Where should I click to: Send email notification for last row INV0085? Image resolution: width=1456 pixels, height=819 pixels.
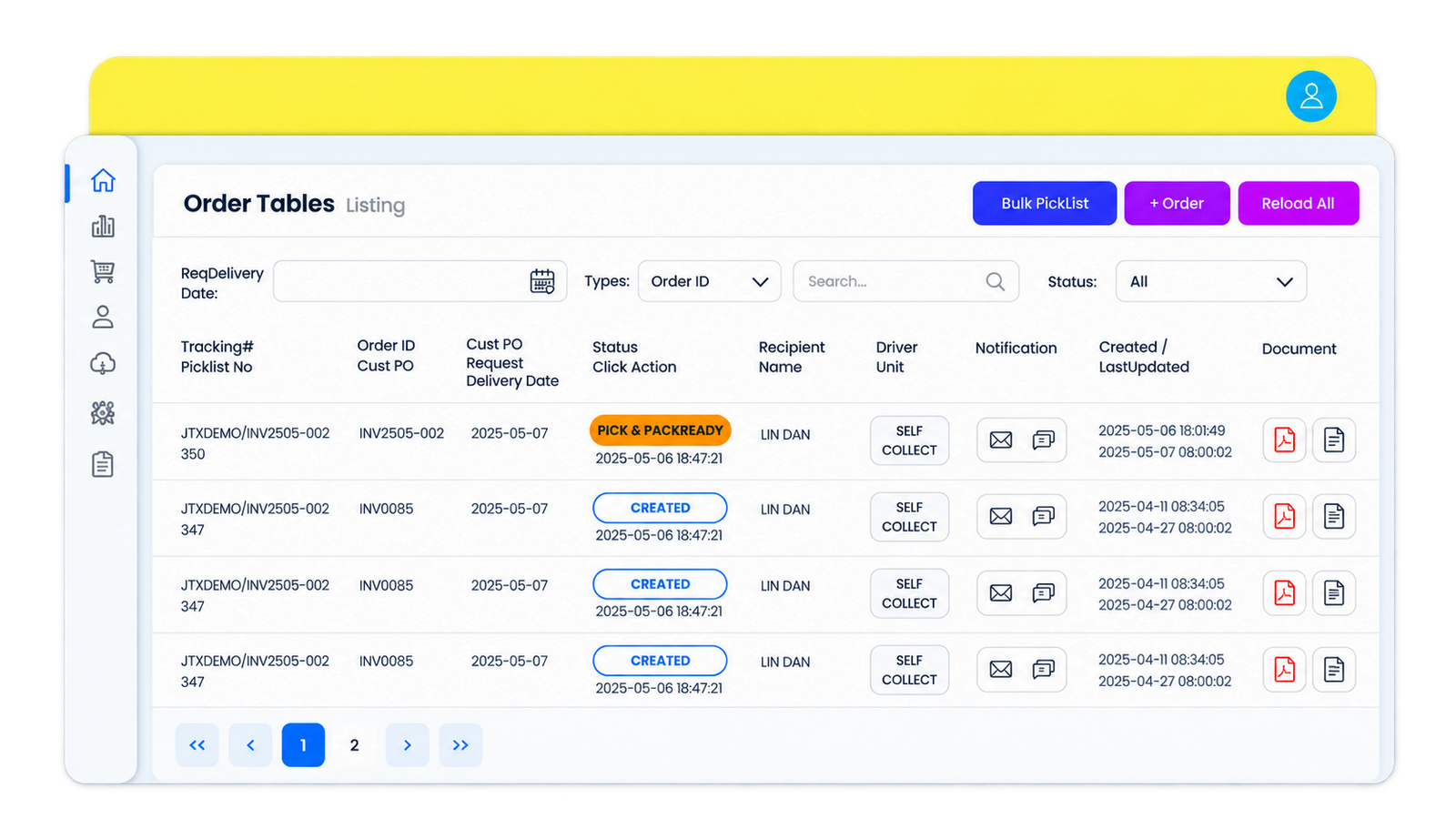click(x=1001, y=670)
